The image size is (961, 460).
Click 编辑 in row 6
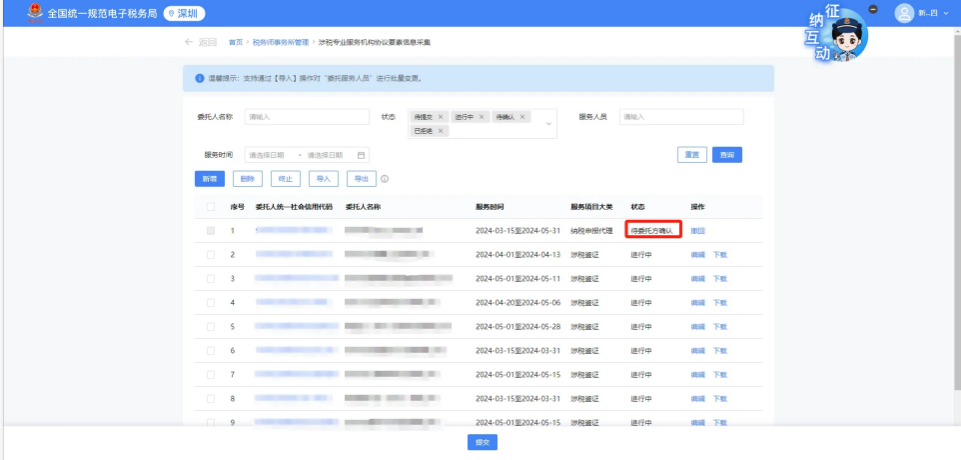click(697, 350)
